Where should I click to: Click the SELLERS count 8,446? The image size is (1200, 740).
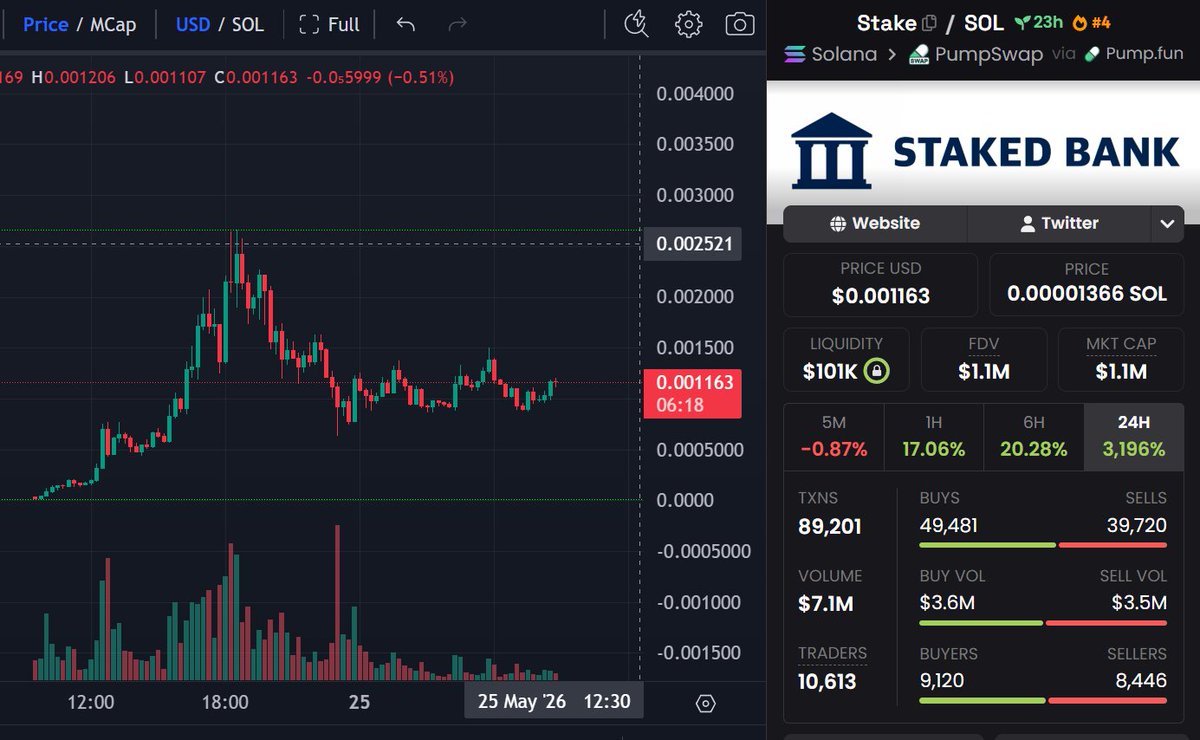(1143, 681)
